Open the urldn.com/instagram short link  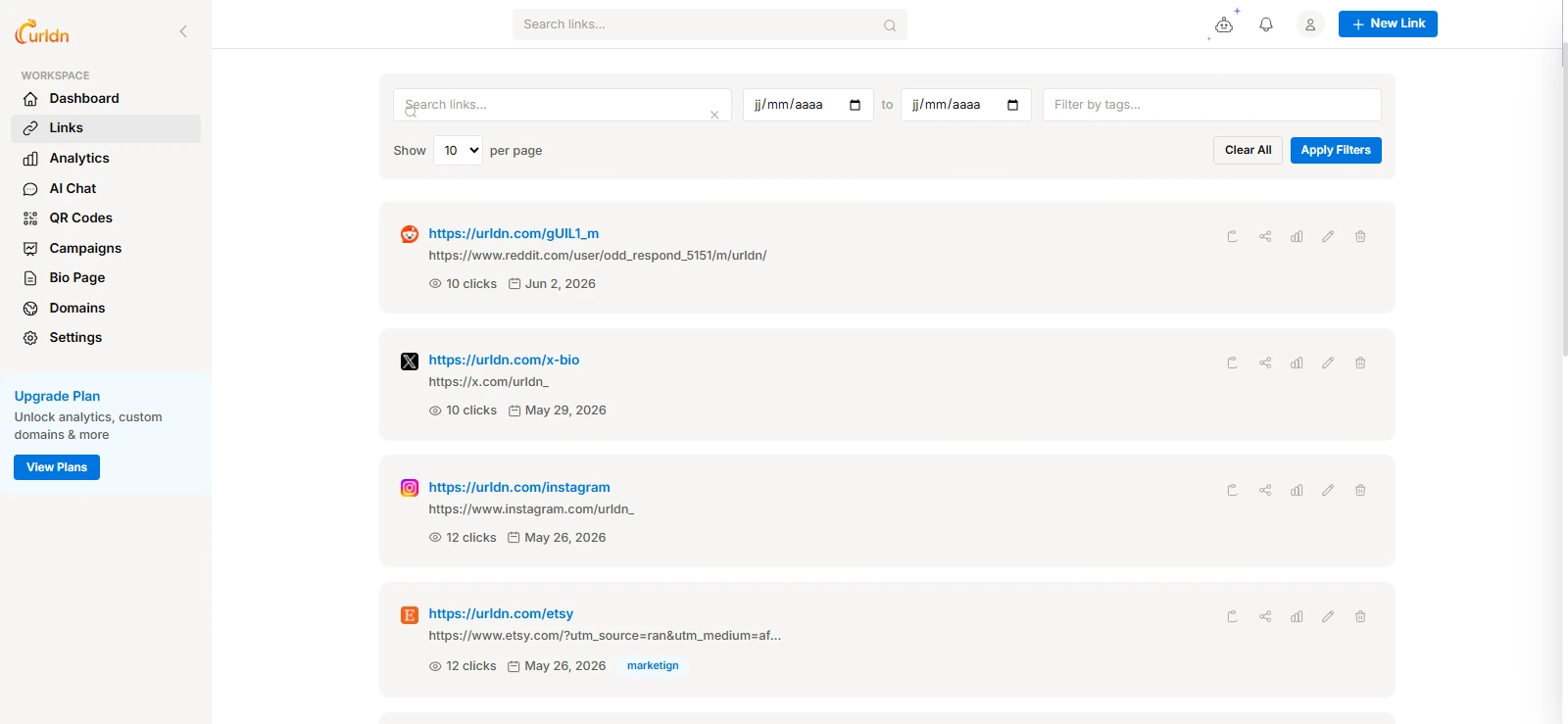[519, 487]
